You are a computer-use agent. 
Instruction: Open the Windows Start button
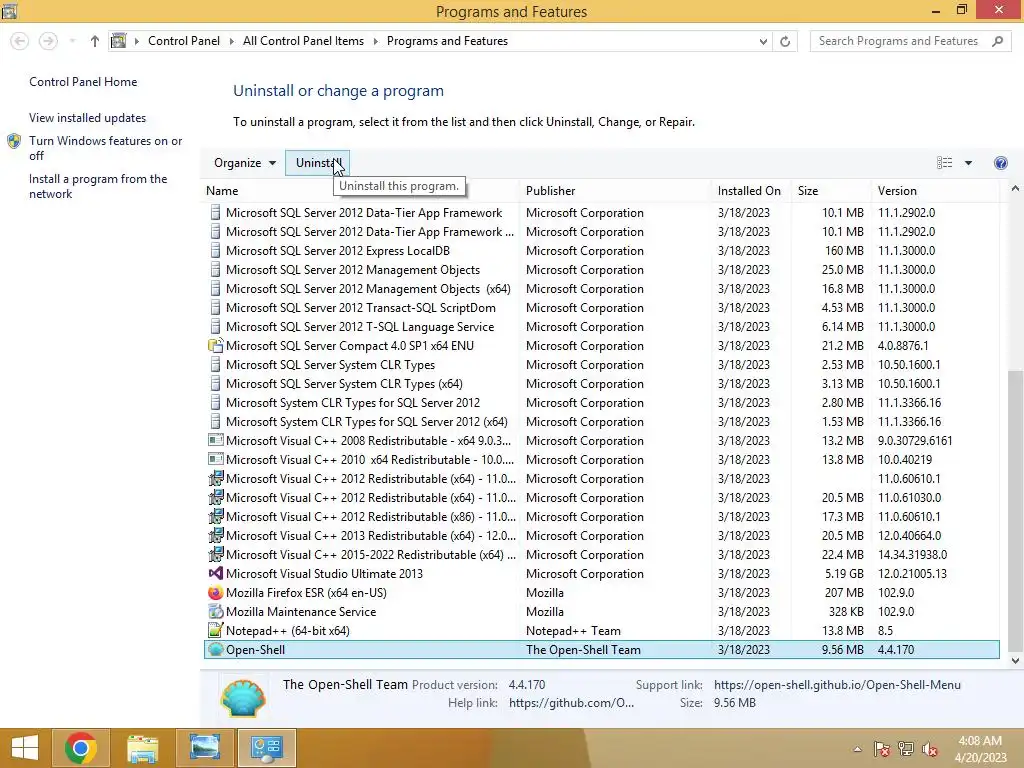[x=25, y=748]
